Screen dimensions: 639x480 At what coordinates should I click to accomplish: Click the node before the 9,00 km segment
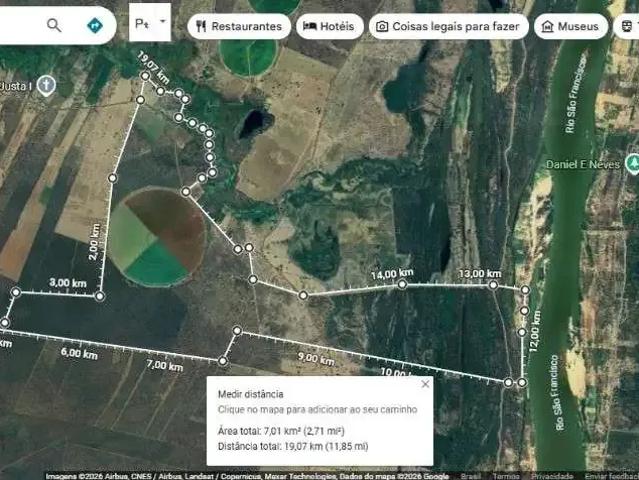point(237,330)
